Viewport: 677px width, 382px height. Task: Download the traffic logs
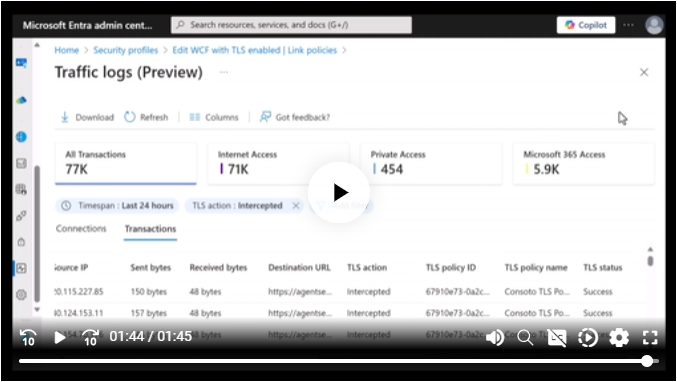click(x=87, y=117)
